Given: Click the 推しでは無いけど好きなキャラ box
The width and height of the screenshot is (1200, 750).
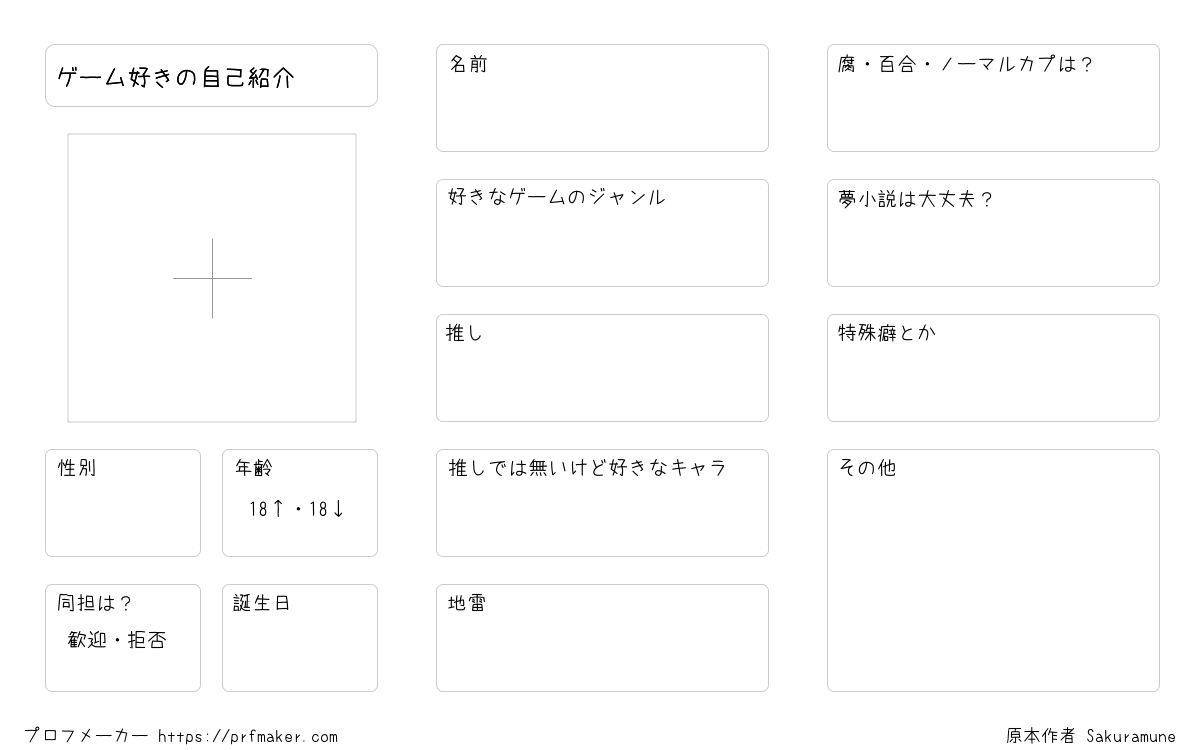Looking at the screenshot, I should tap(602, 503).
